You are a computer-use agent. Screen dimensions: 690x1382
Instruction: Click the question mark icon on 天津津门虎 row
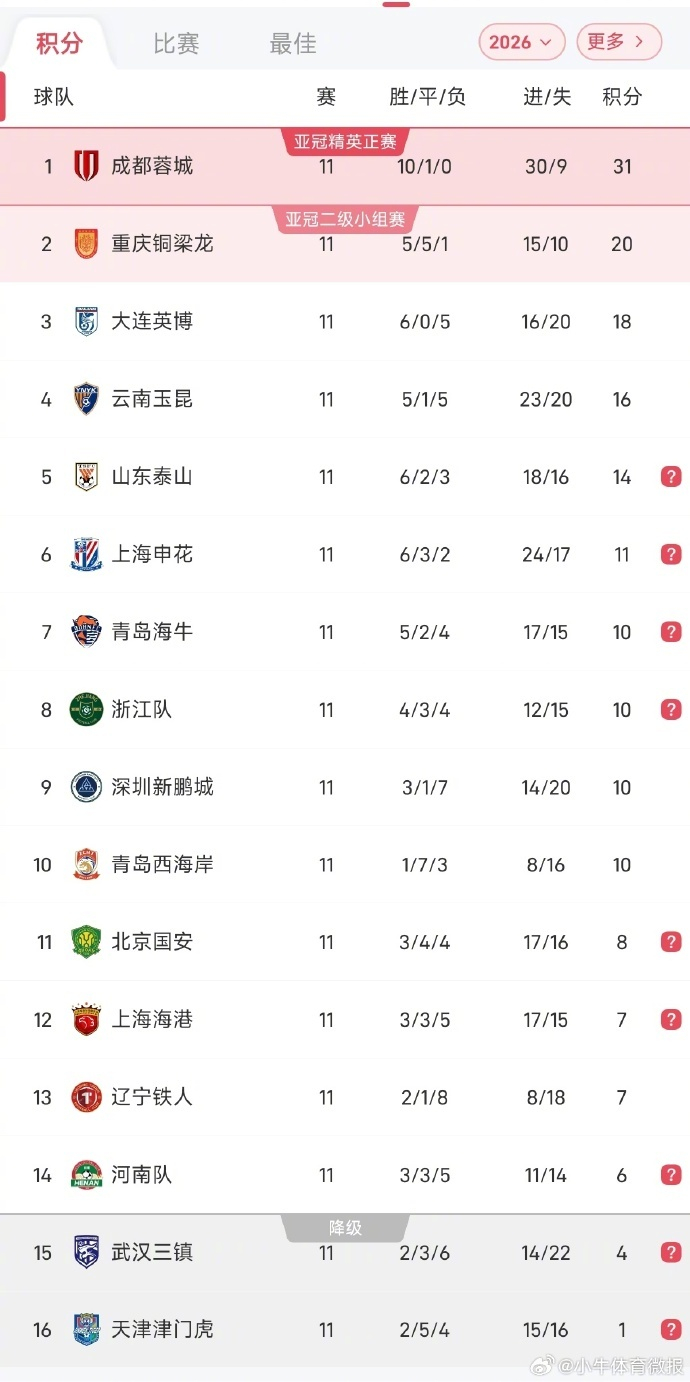click(671, 1330)
